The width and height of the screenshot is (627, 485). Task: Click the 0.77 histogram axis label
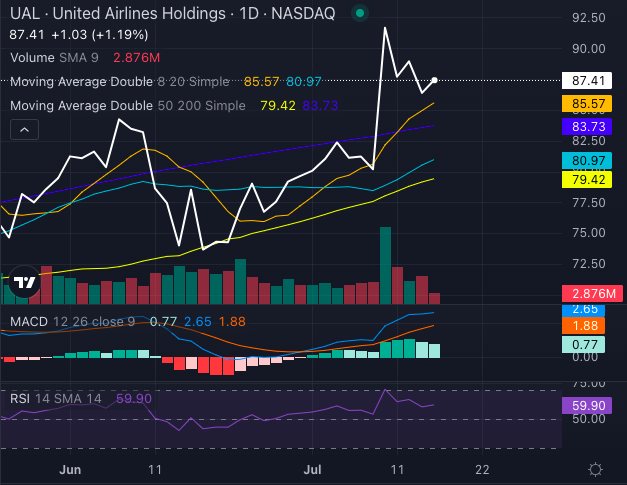pyautogui.click(x=583, y=344)
